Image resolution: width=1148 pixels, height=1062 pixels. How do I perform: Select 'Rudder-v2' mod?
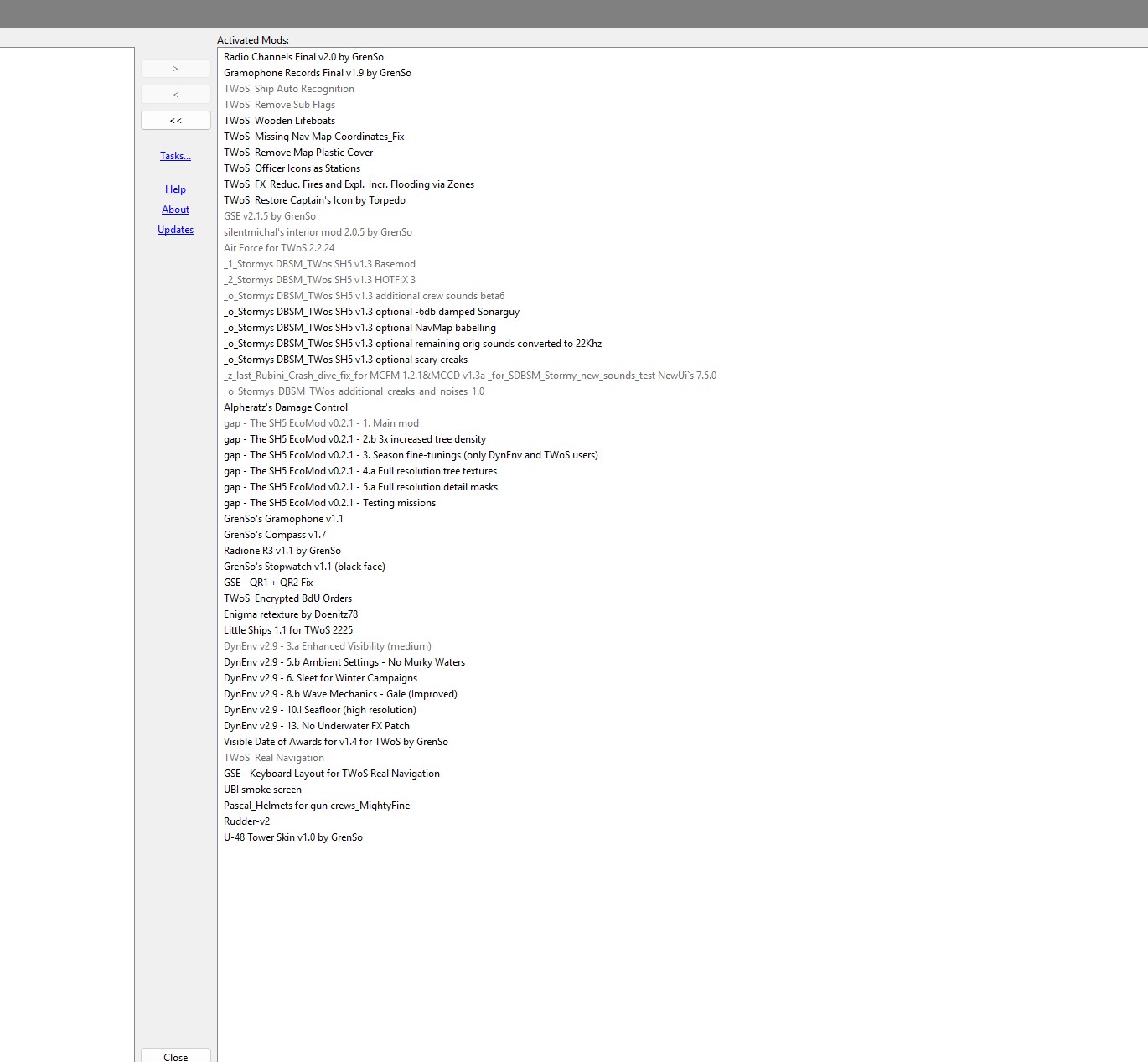pos(246,821)
